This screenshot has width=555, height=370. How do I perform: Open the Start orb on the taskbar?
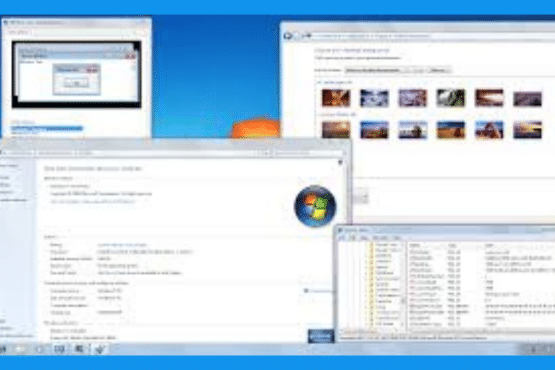click(3, 349)
